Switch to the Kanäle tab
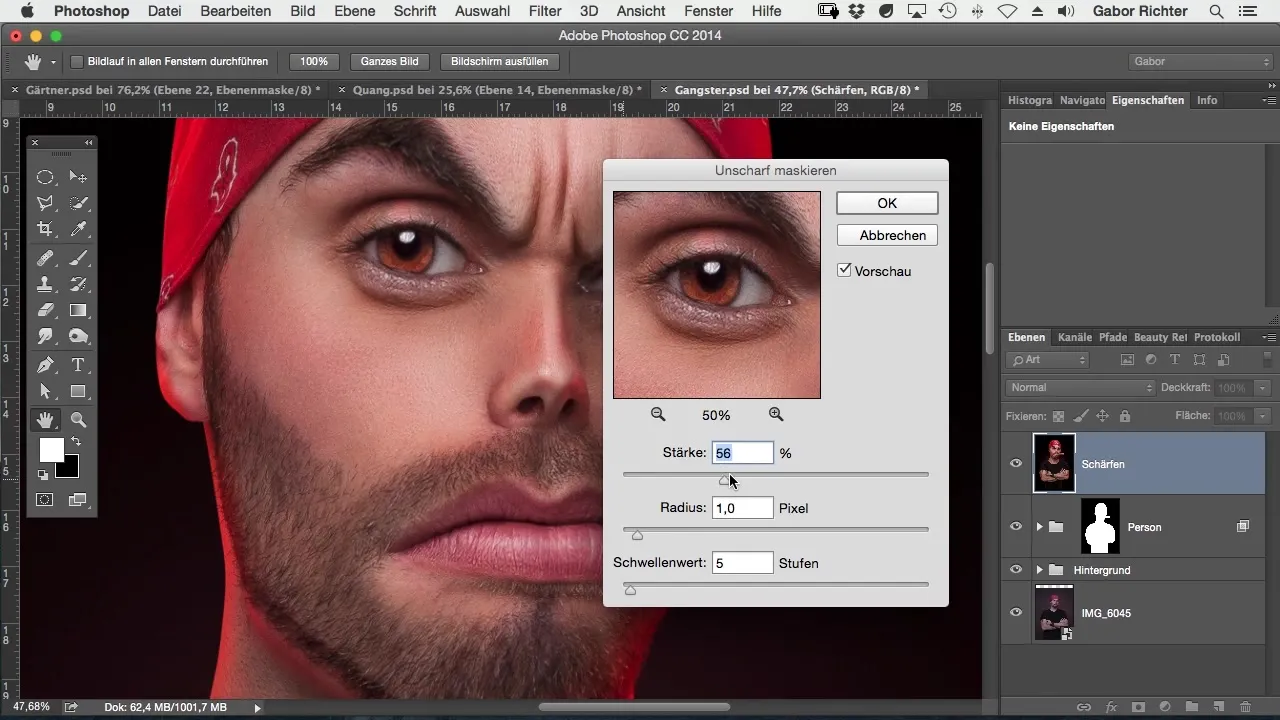 1074,338
